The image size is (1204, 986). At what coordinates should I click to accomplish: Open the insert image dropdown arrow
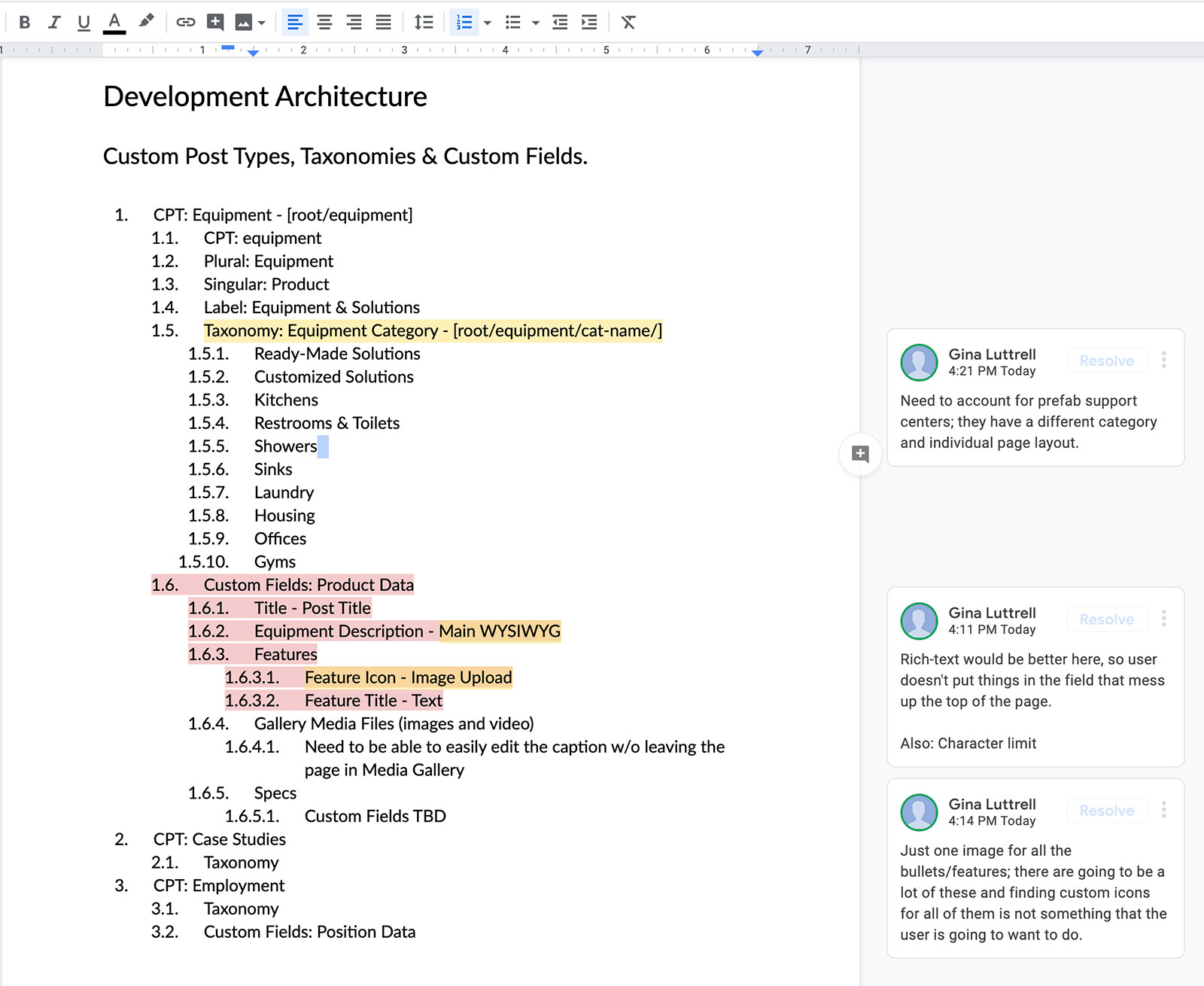pos(262,23)
